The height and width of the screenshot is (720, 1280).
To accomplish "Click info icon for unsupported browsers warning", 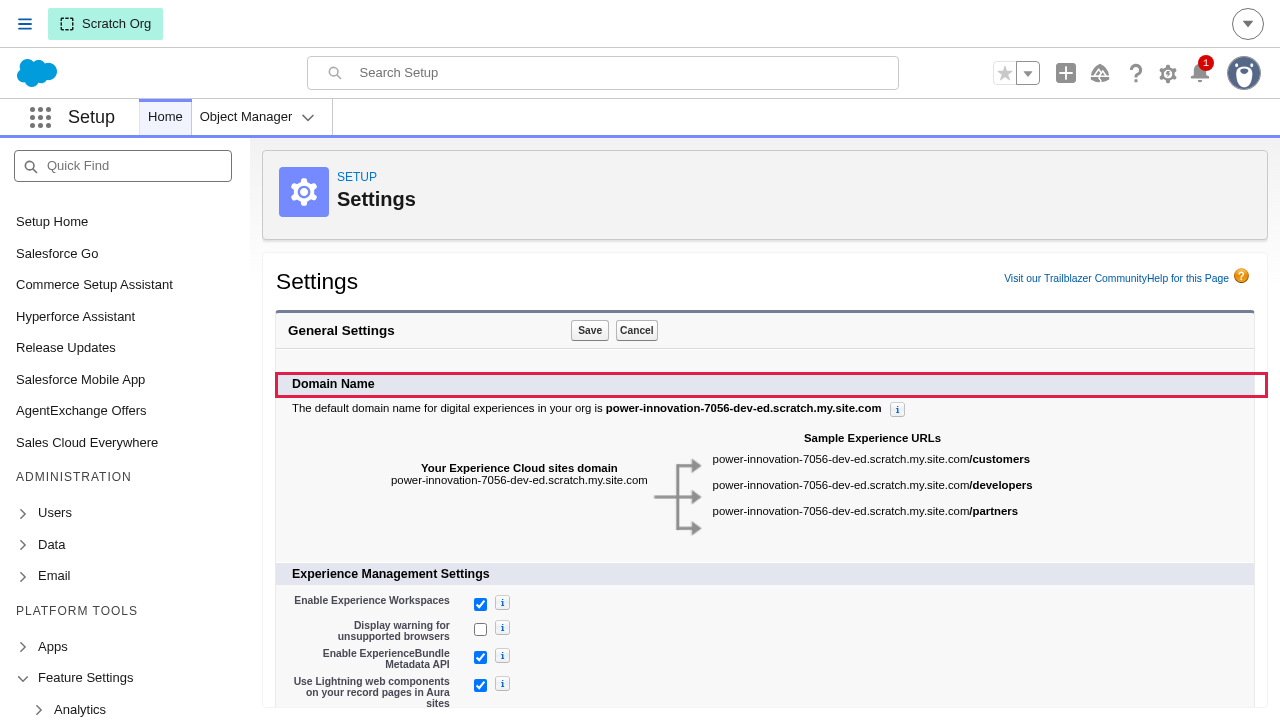I will [x=502, y=628].
